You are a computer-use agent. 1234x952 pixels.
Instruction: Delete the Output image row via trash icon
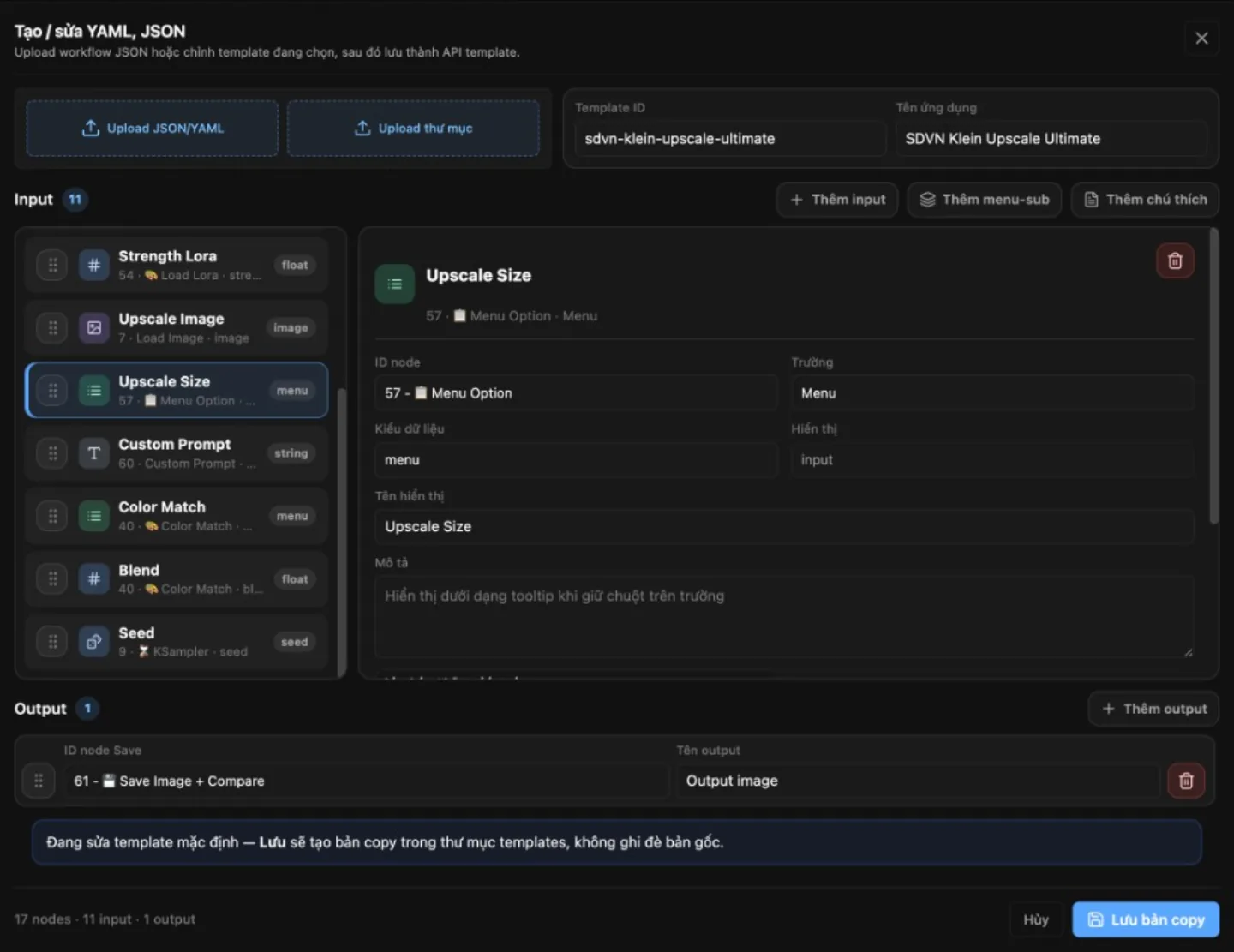(1186, 781)
